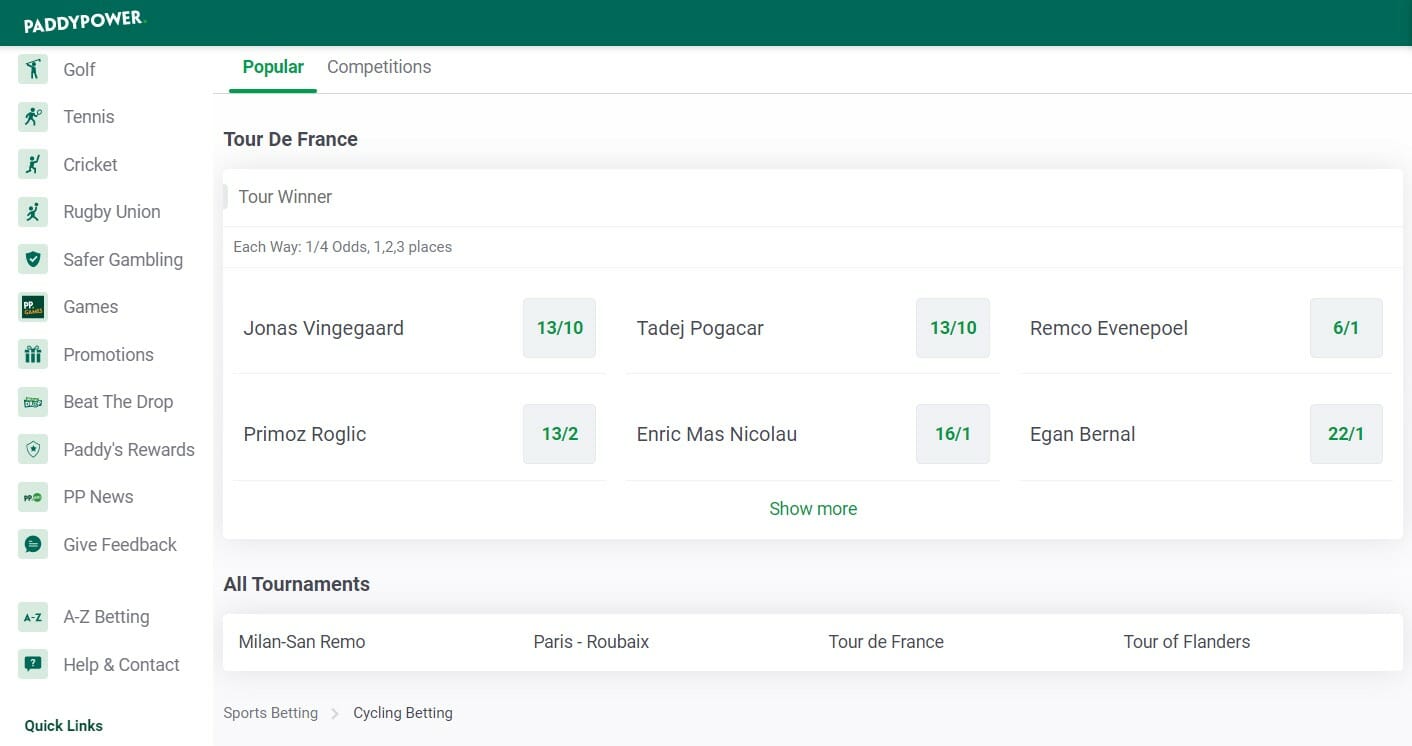
Task: Click the Tour De France section heading
Action: coord(290,139)
